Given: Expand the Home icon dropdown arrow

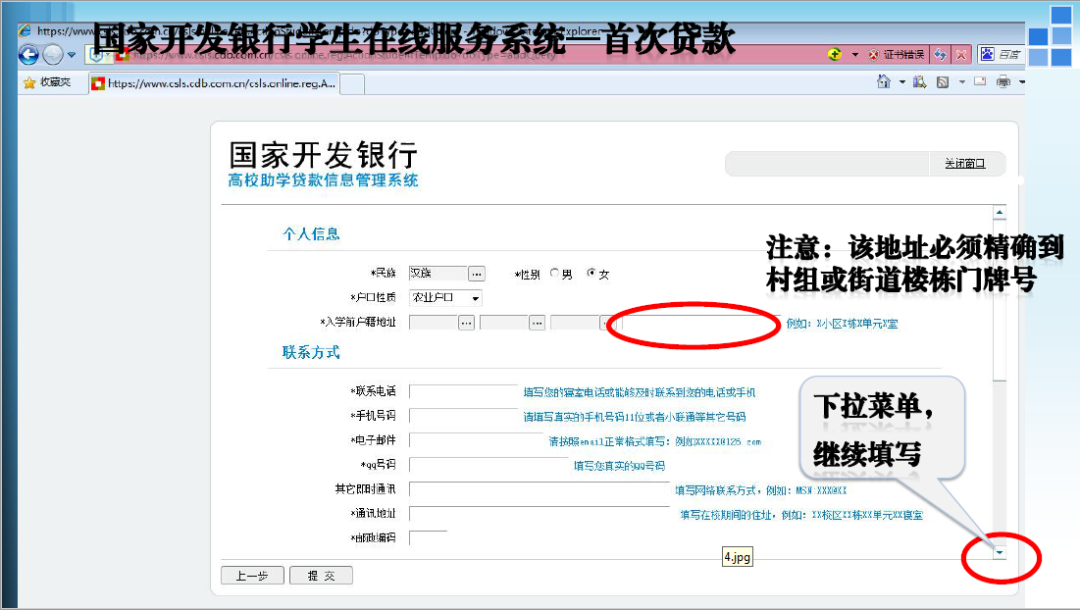Looking at the screenshot, I should pyautogui.click(x=902, y=83).
